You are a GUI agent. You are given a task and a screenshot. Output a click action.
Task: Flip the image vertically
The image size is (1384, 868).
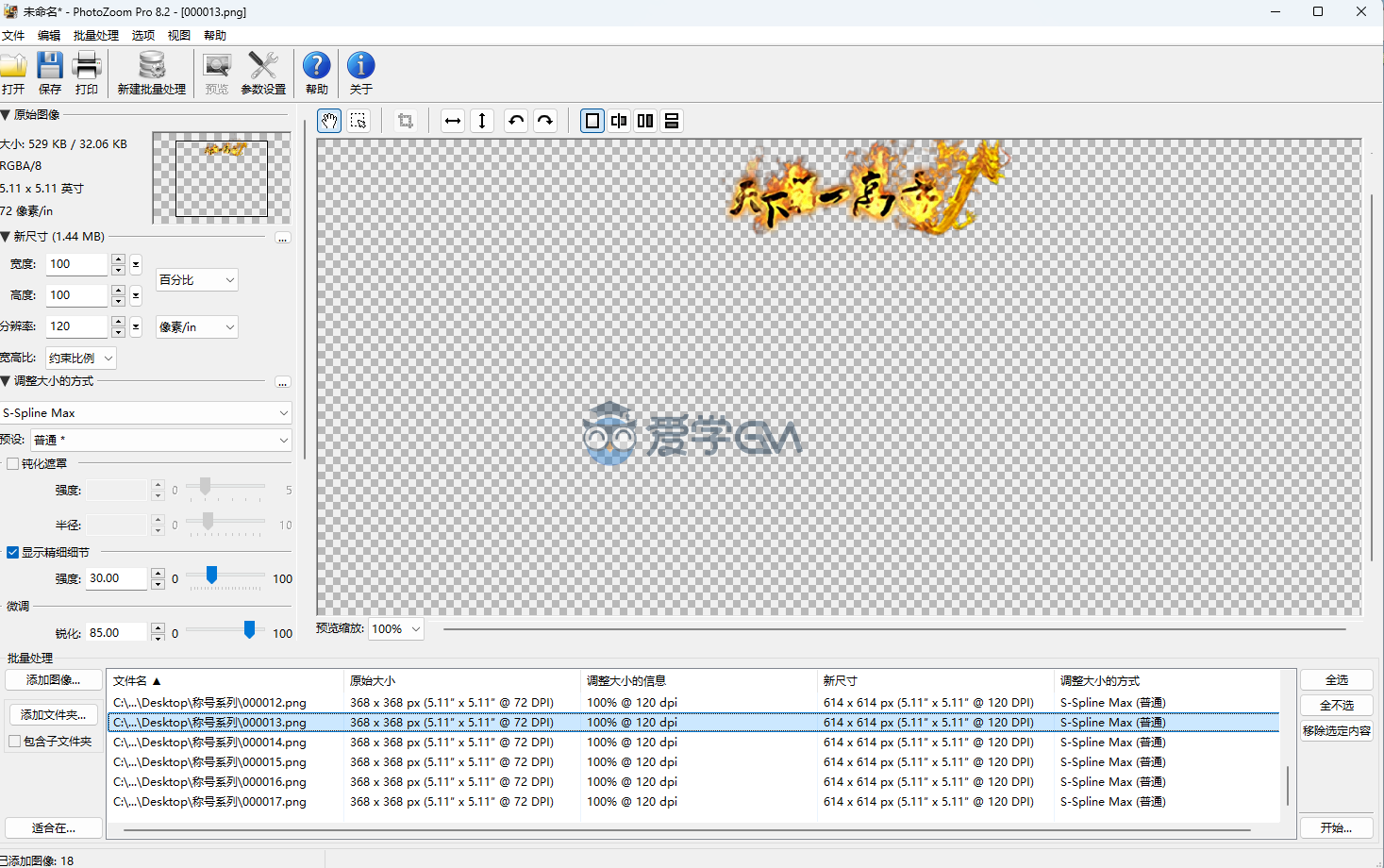(x=482, y=121)
